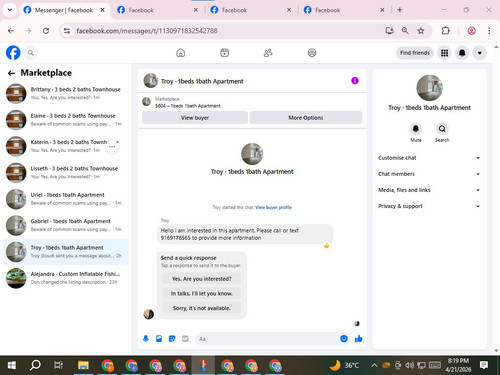Send a thumbs up like

click(x=358, y=339)
